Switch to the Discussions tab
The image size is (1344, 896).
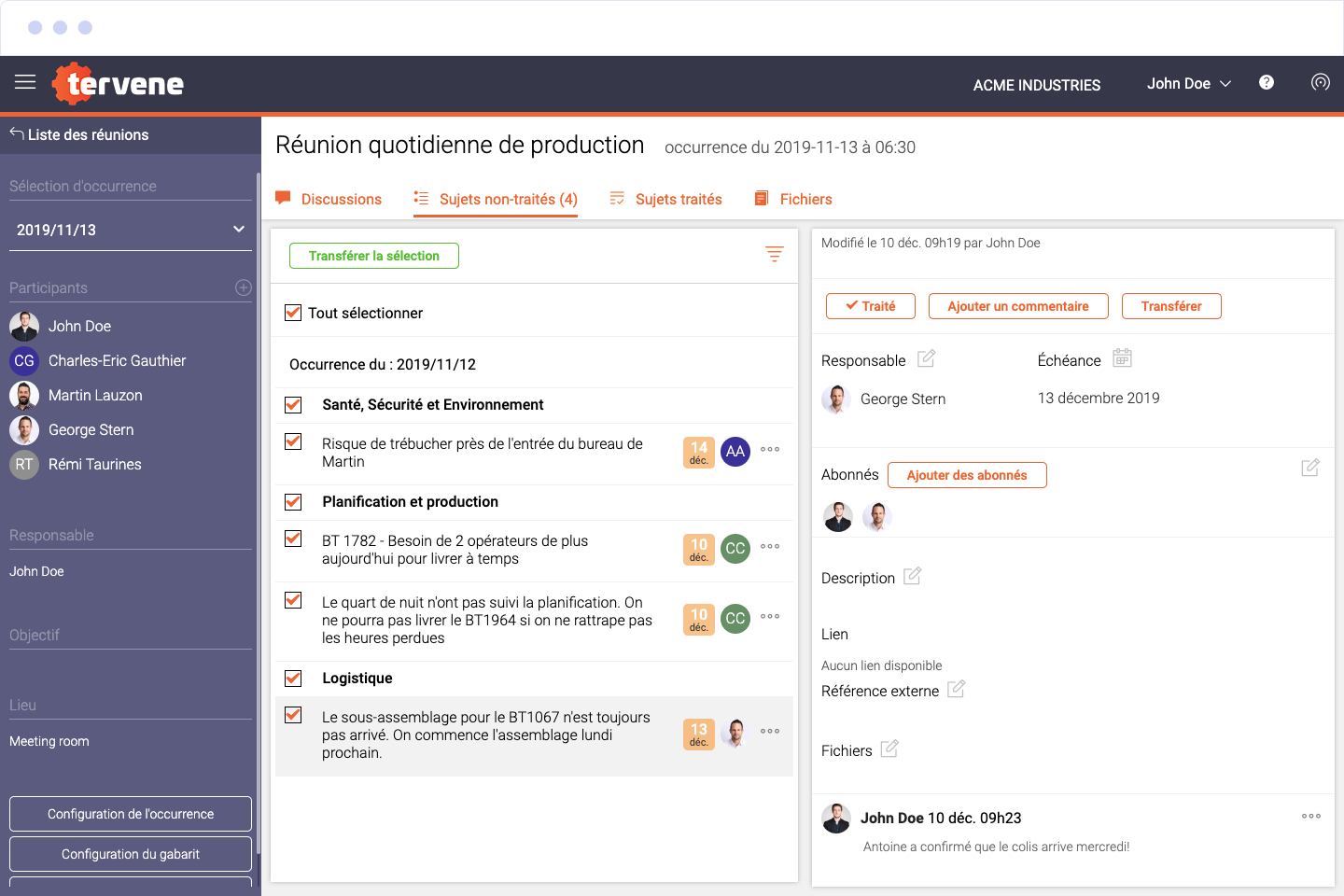tap(329, 199)
